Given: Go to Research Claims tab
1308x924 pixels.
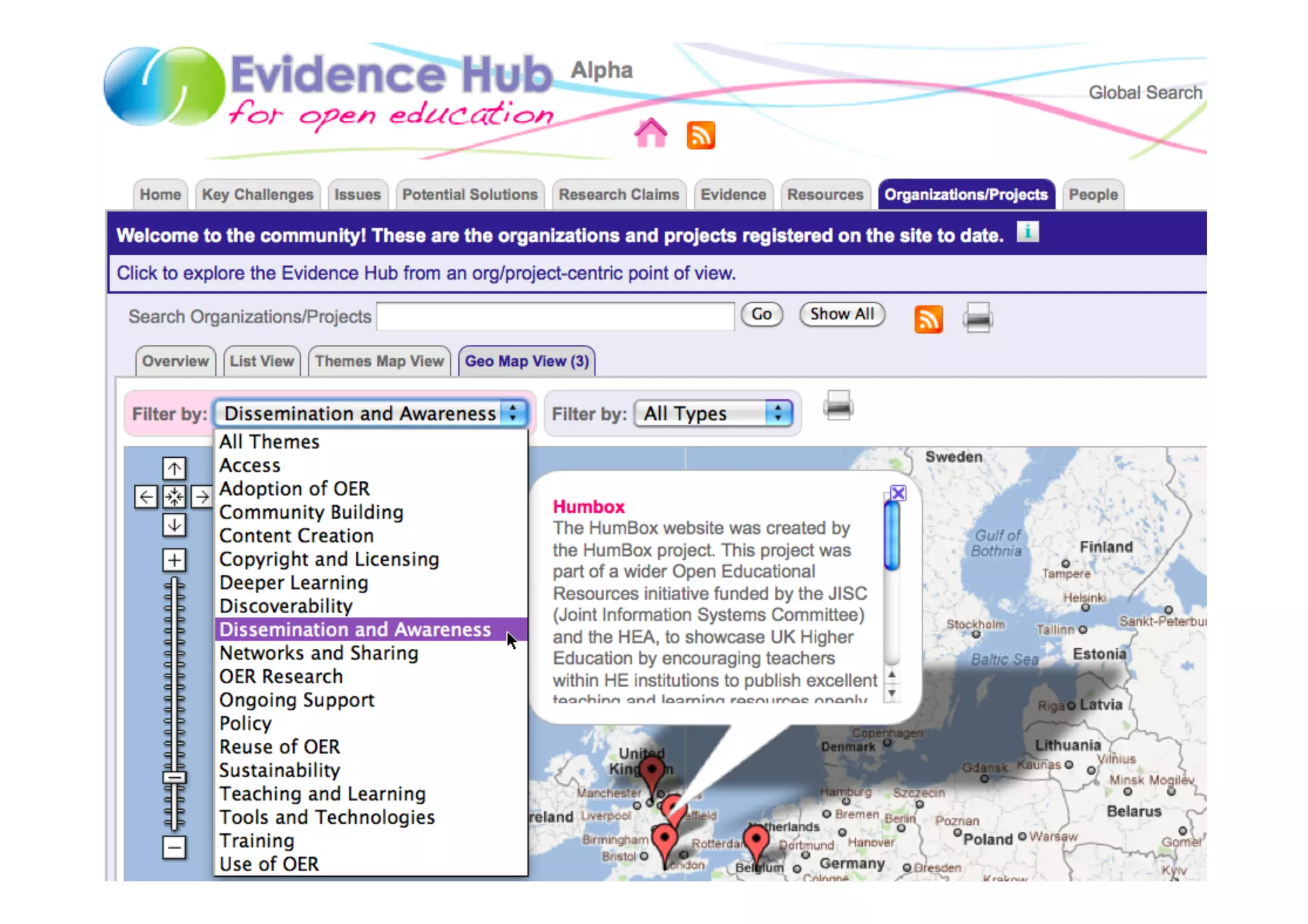Looking at the screenshot, I should tap(619, 195).
